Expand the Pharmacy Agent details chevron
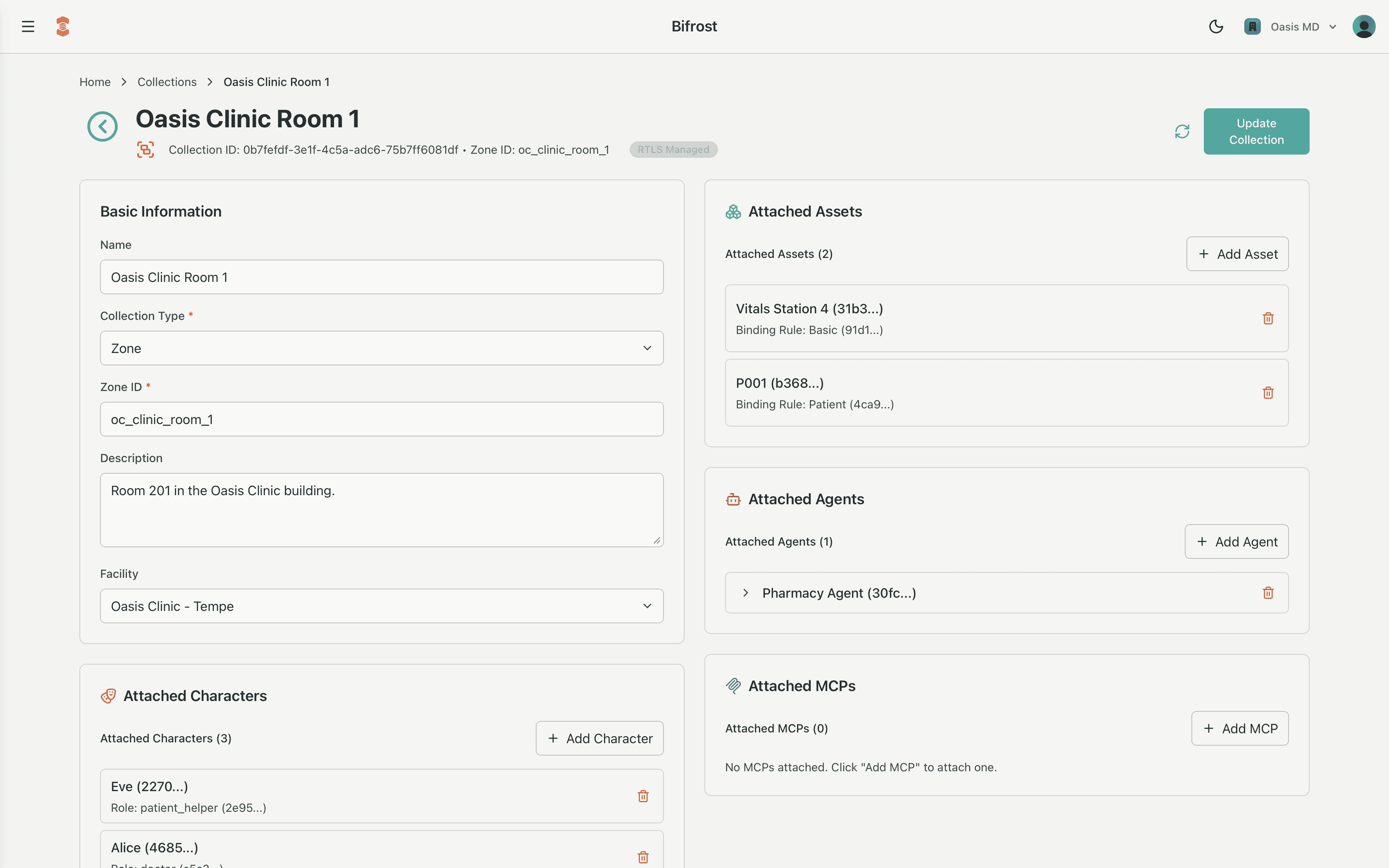 (746, 592)
